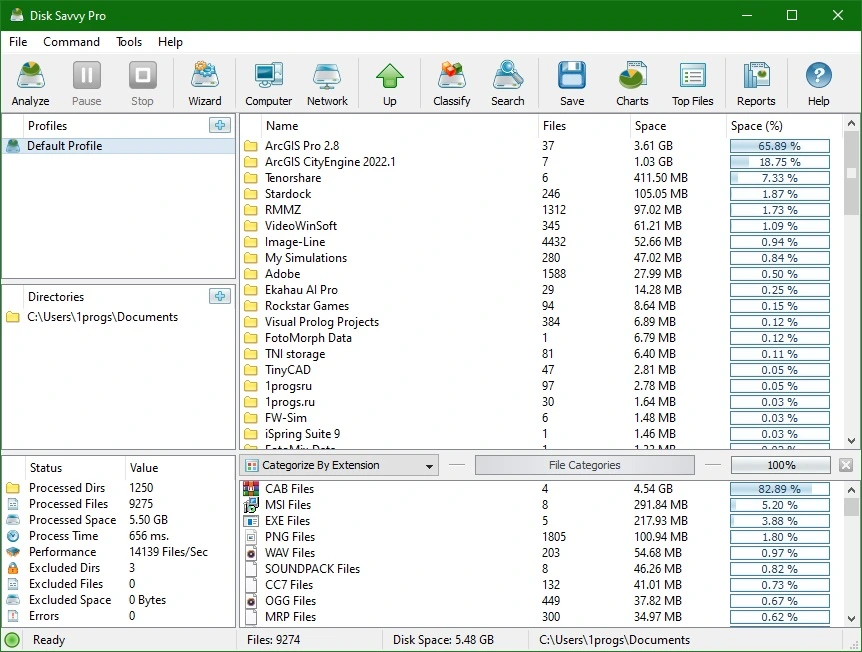
Task: Select the VideoWinSoft folder row
Action: (x=540, y=225)
